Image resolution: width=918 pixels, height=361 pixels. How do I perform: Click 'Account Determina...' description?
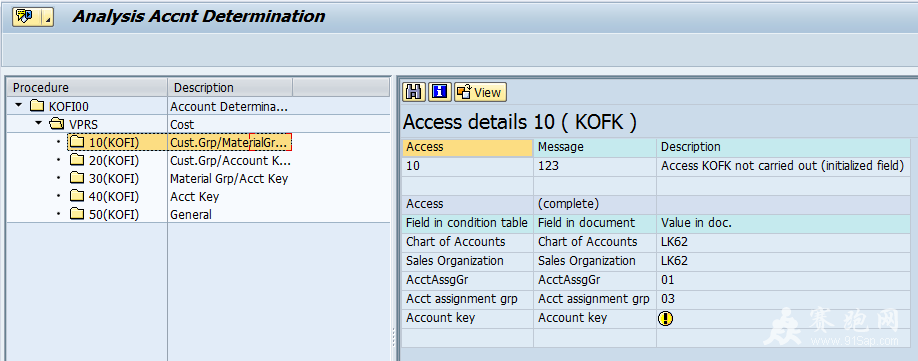click(229, 106)
